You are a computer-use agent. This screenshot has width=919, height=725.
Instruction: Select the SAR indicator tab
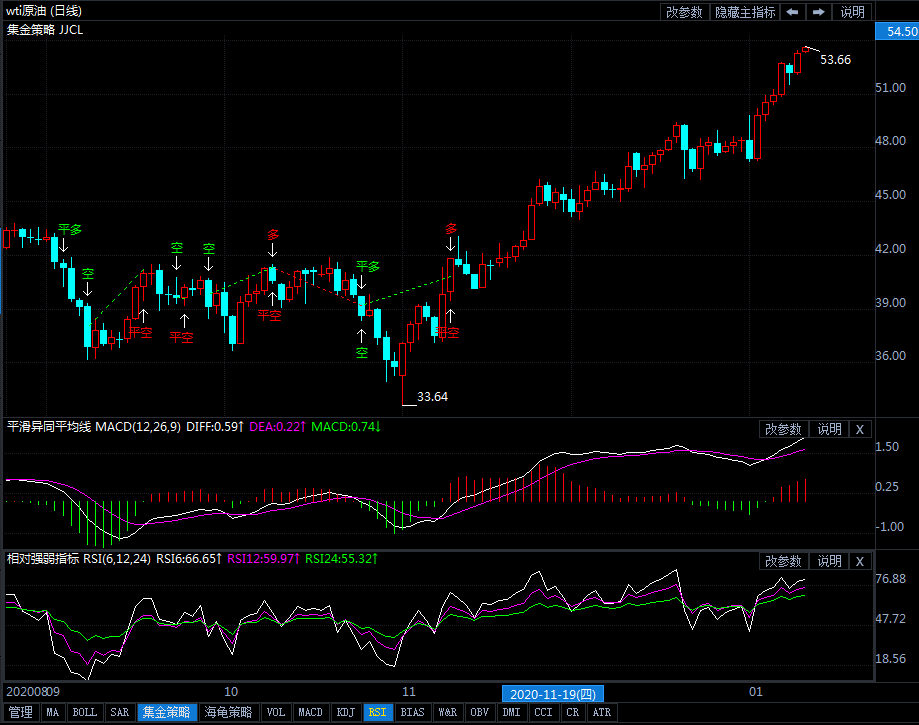point(119,713)
